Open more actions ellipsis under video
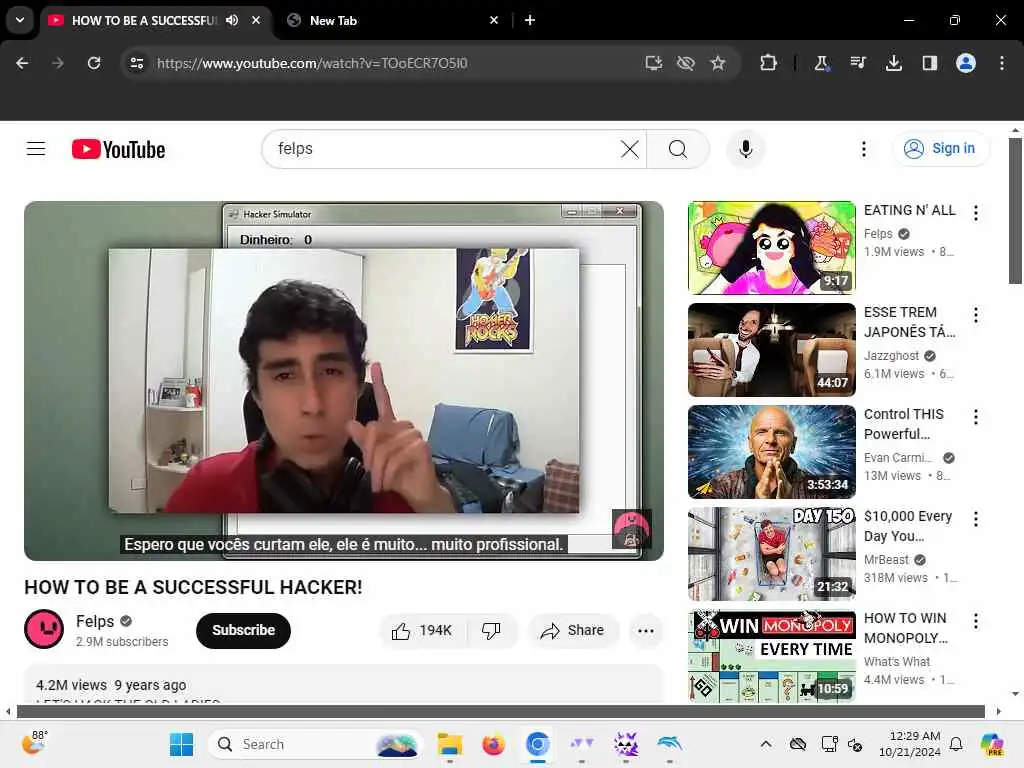 pos(646,630)
